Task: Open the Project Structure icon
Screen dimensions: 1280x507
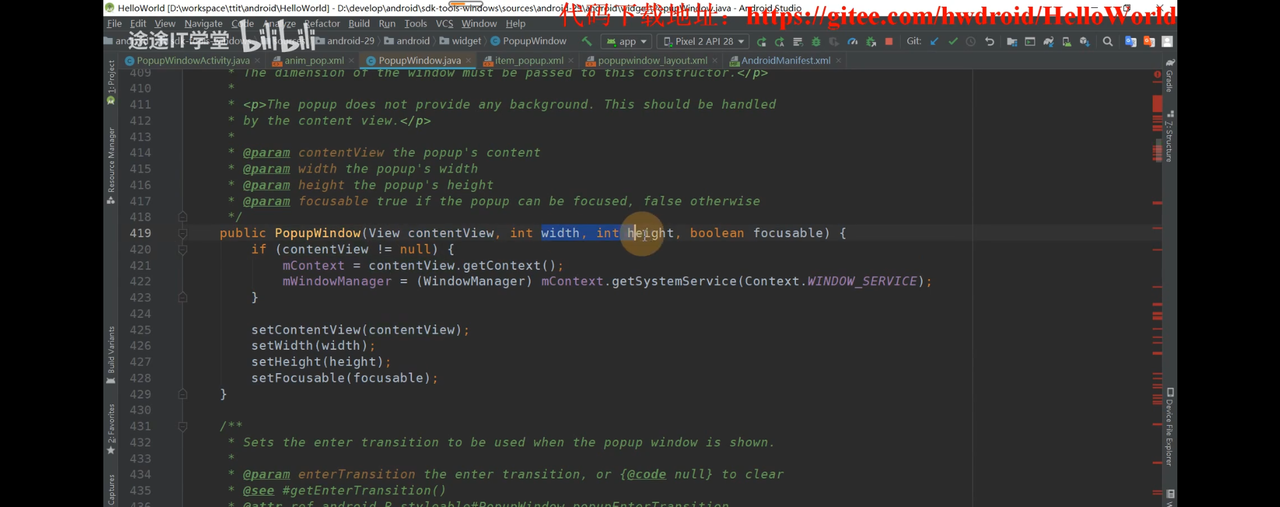Action: [1012, 42]
